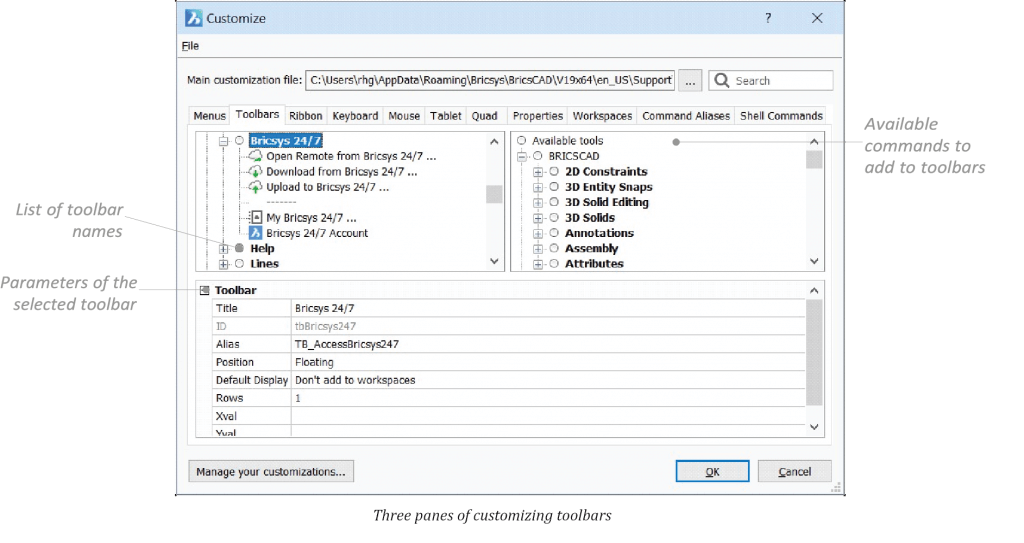Toggle the Available tools radio circle
The width and height of the screenshot is (1024, 543).
point(522,140)
